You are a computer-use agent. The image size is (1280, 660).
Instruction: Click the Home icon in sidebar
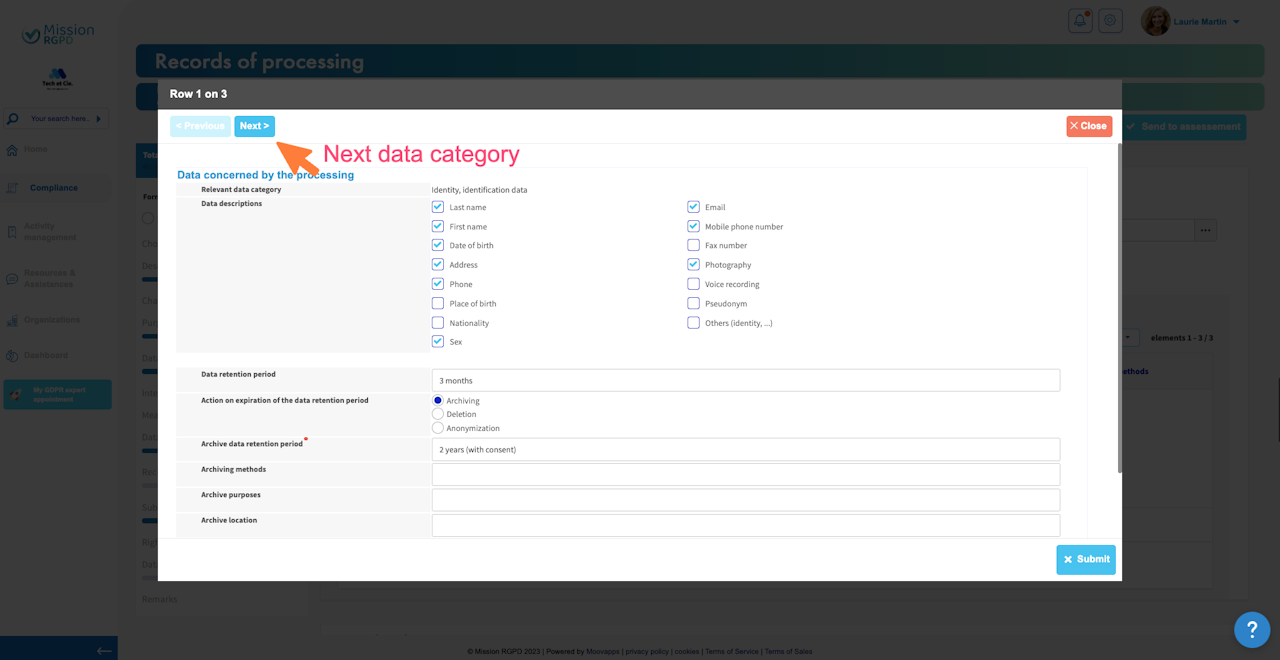pyautogui.click(x=12, y=150)
